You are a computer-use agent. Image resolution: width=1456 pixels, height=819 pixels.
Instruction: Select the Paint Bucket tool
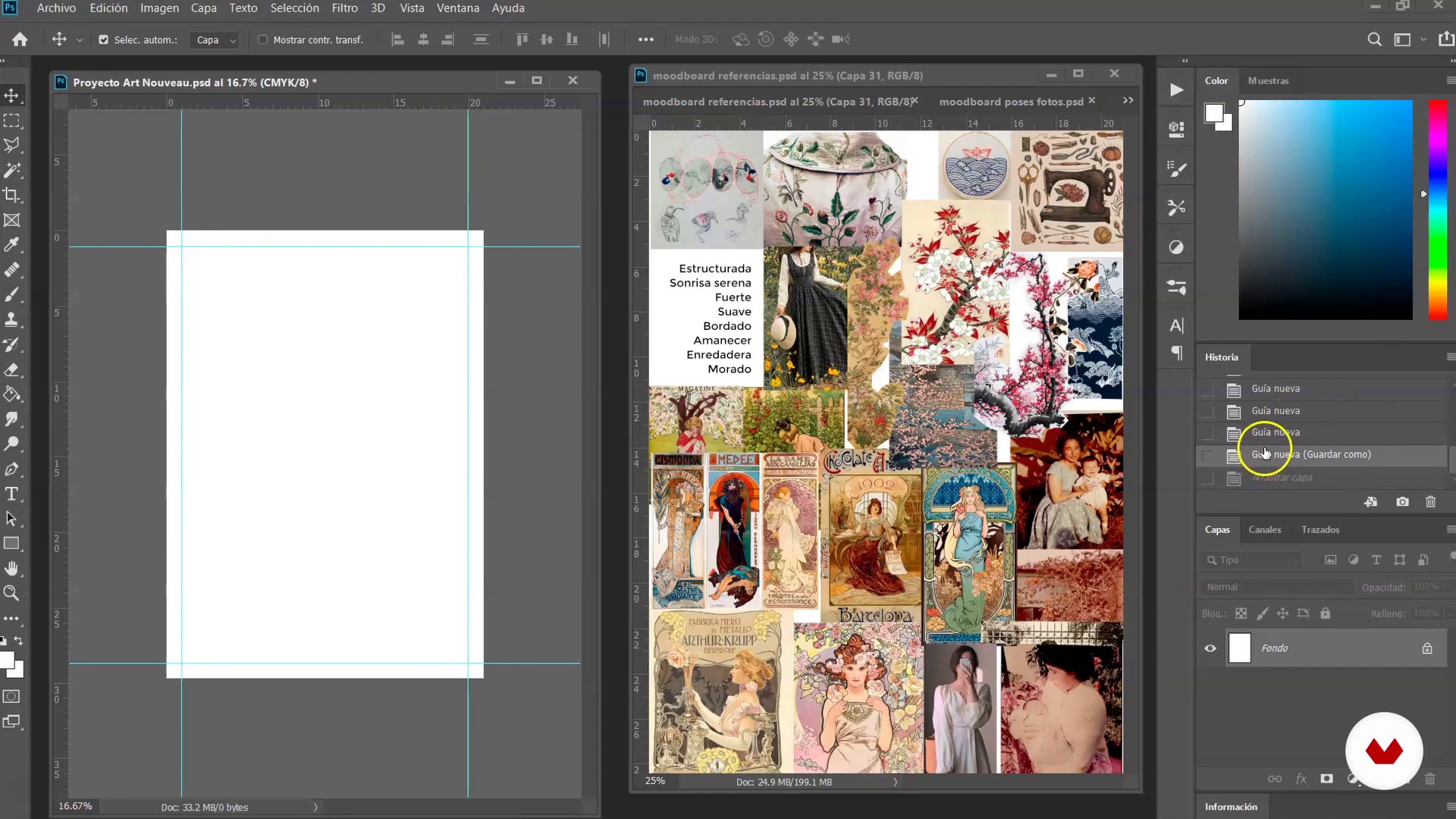click(12, 394)
